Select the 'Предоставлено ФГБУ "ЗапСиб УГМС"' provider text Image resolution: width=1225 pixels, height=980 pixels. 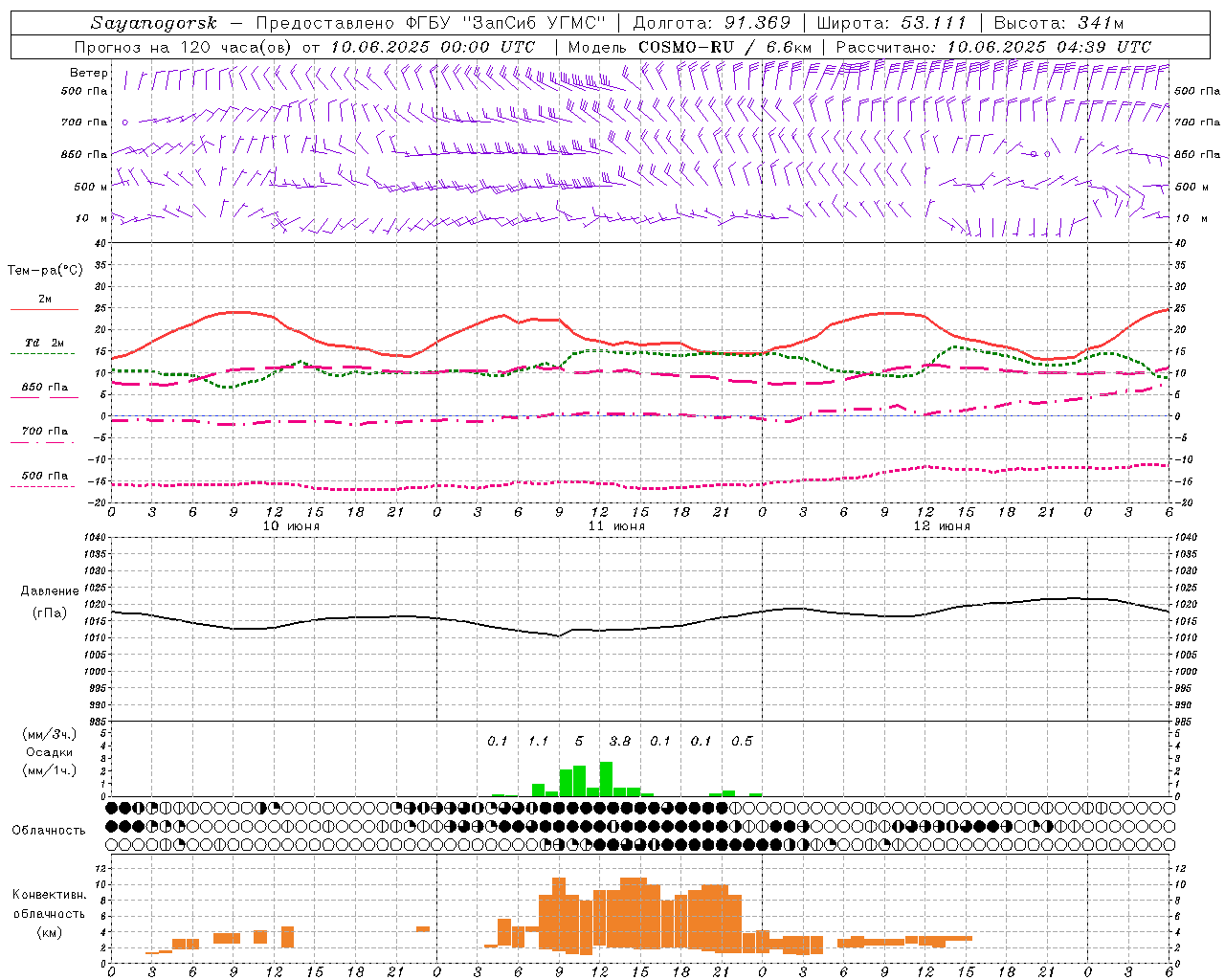pos(431,23)
